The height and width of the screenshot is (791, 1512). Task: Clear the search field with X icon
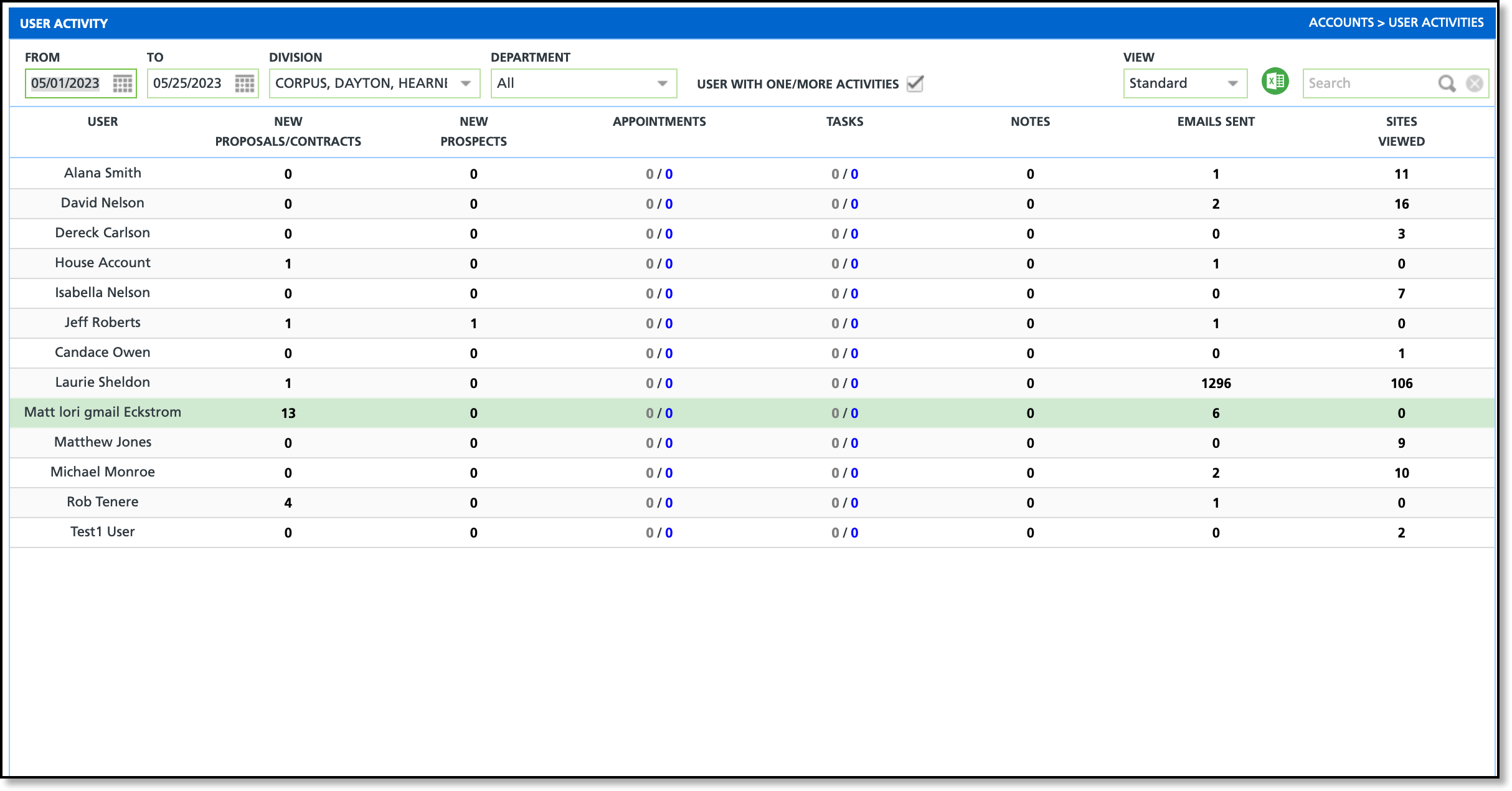pos(1474,83)
